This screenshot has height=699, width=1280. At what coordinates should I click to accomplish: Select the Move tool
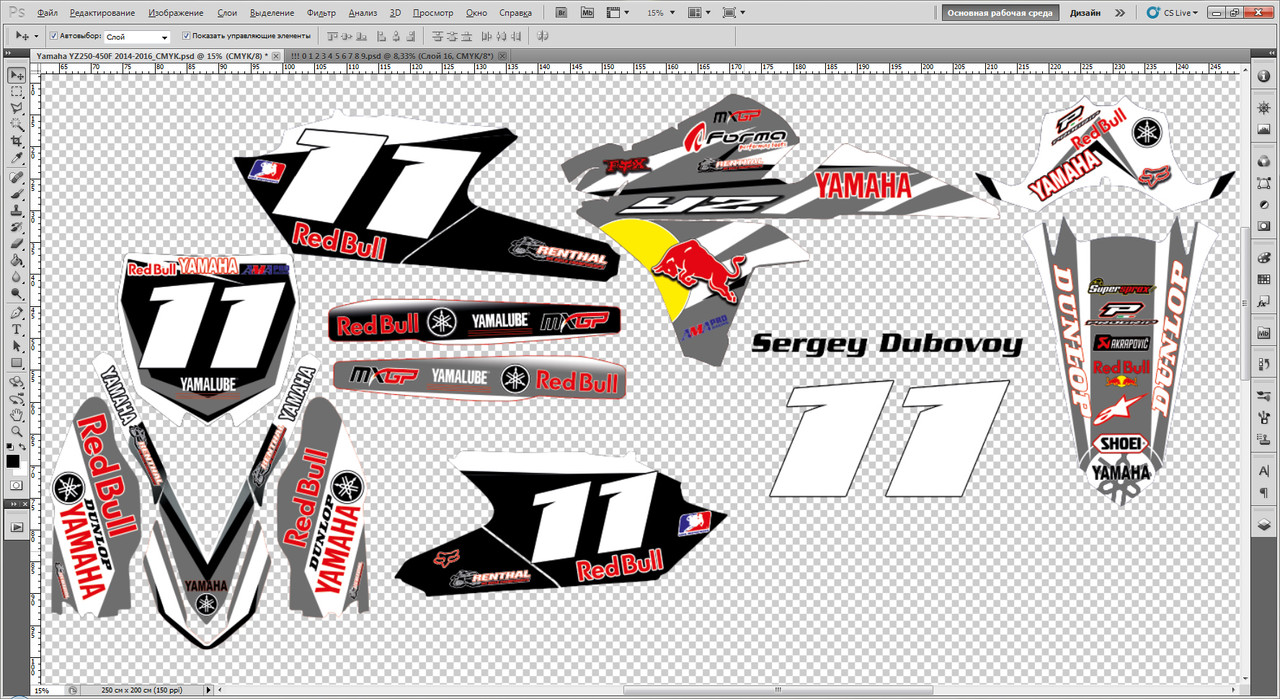pos(17,75)
